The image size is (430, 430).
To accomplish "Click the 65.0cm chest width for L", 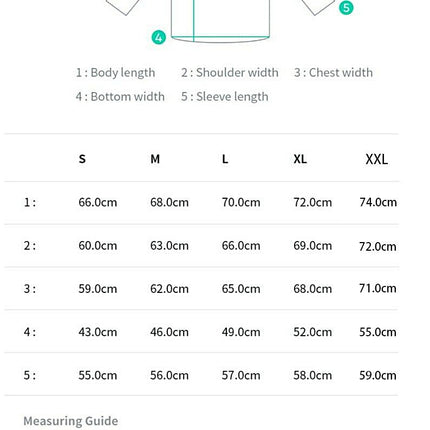I will click(x=241, y=289).
